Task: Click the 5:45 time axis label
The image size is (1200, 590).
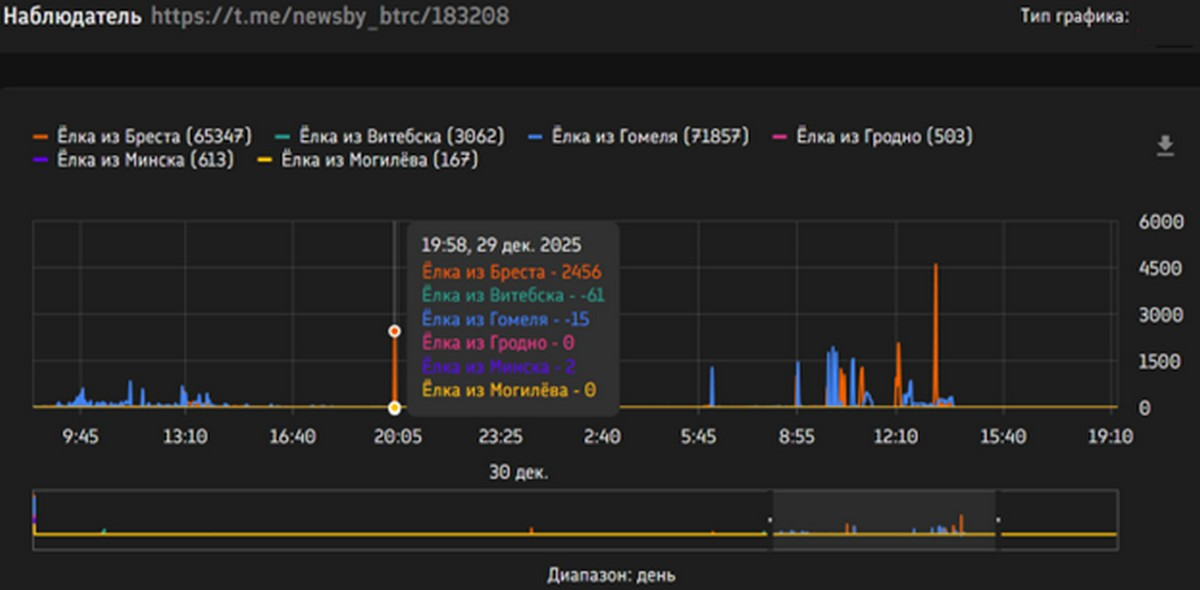Action: pos(698,436)
